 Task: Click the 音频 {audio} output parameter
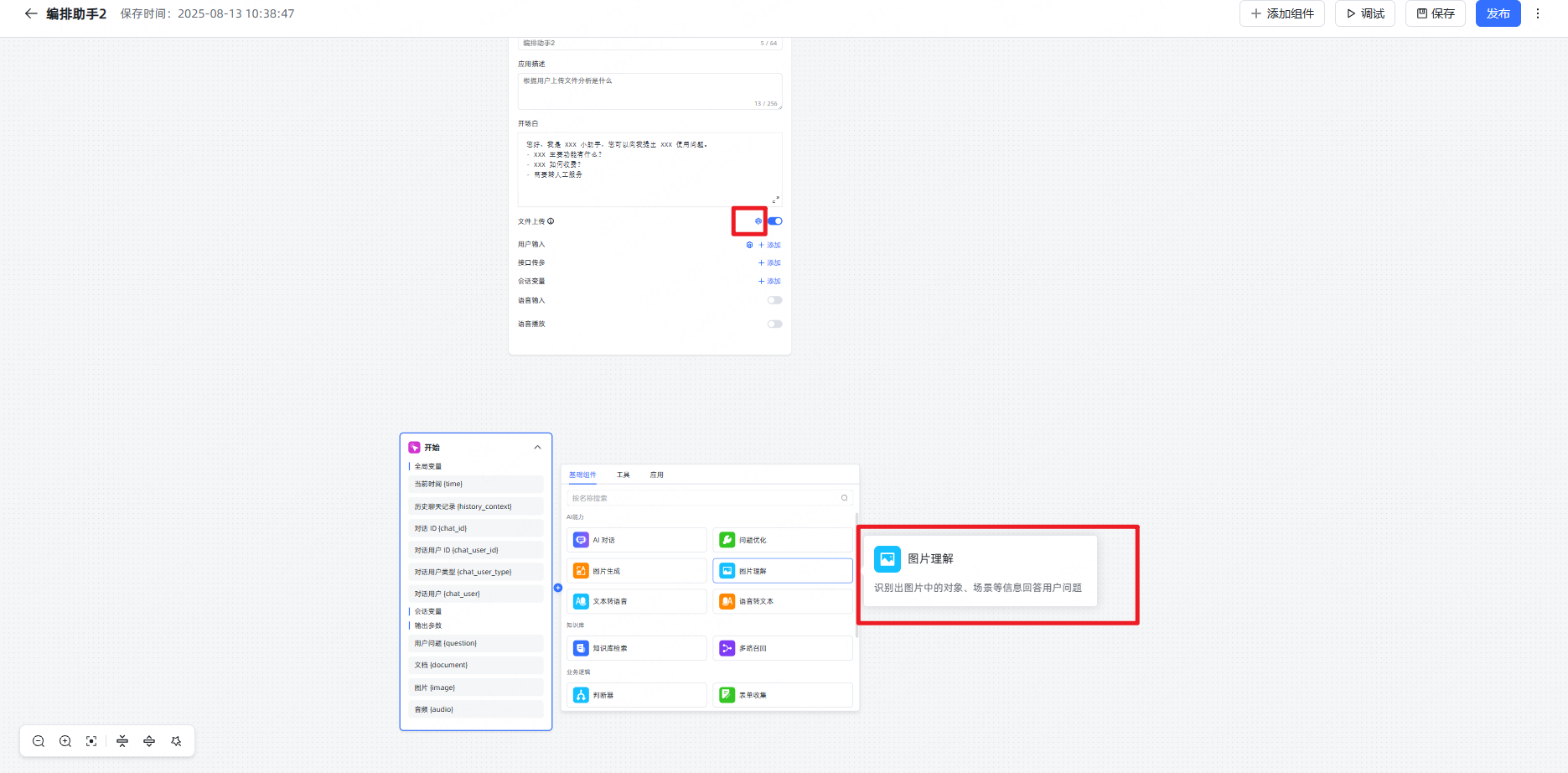tap(476, 709)
